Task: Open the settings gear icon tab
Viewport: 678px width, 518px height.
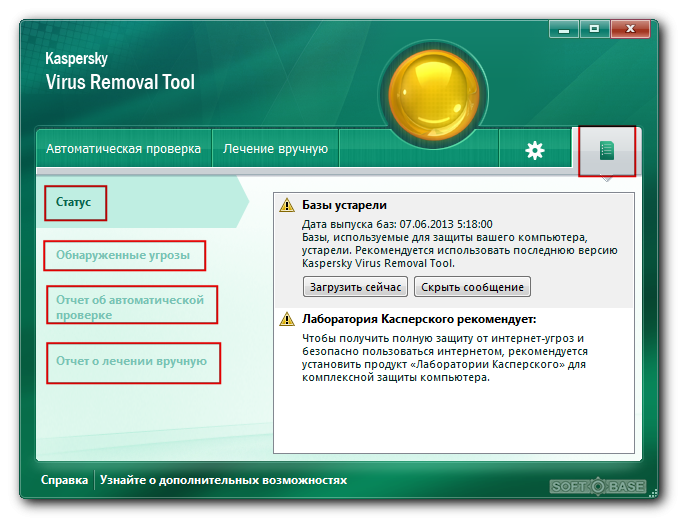Action: click(535, 150)
